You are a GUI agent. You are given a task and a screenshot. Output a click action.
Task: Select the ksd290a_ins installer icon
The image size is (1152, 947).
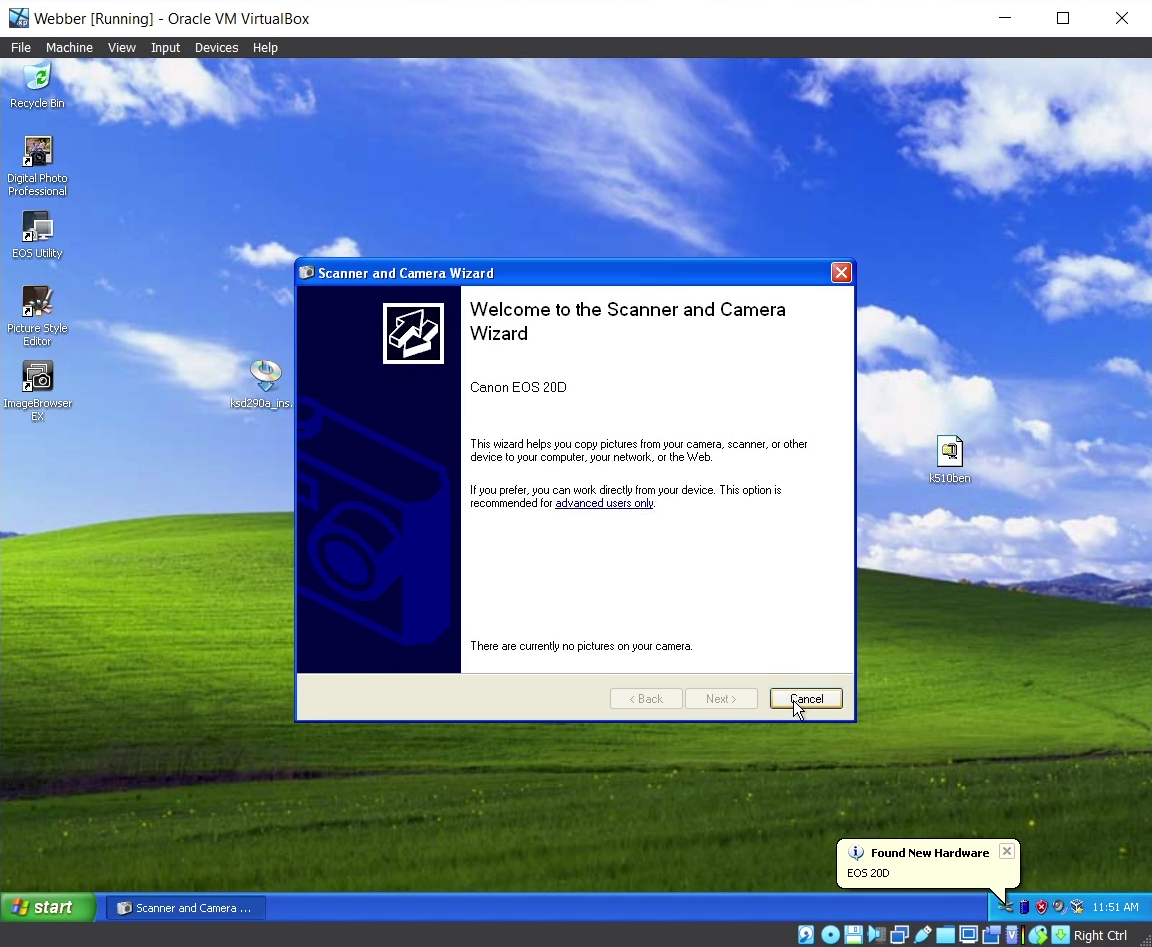click(265, 377)
